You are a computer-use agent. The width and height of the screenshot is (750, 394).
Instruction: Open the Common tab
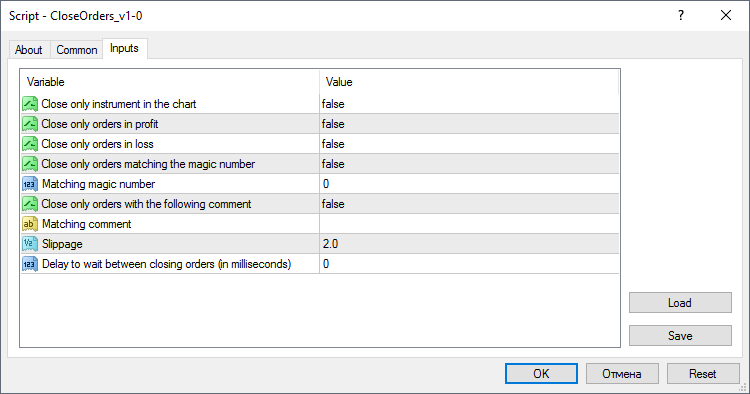coord(77,50)
